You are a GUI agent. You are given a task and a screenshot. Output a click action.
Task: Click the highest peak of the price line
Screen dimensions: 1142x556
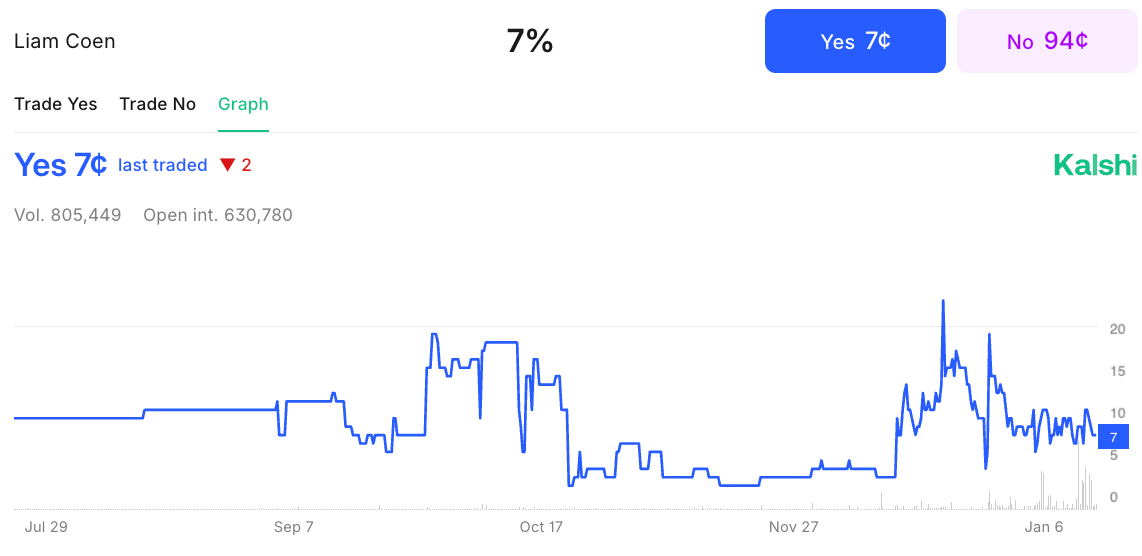click(943, 301)
